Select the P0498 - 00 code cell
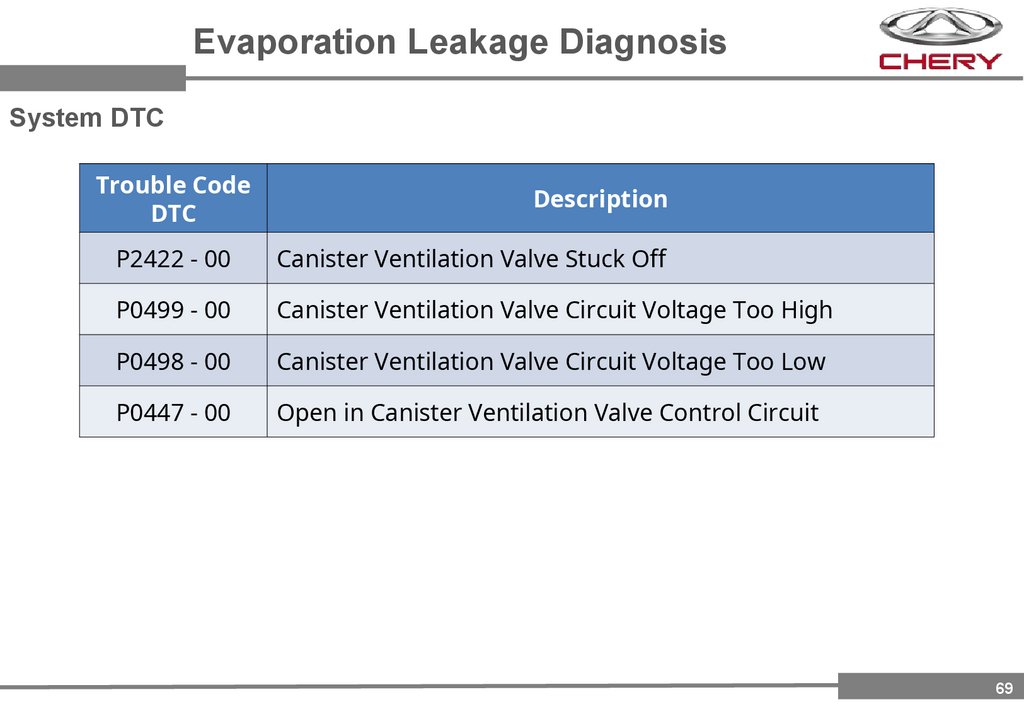This screenshot has width=1024, height=709. [173, 361]
